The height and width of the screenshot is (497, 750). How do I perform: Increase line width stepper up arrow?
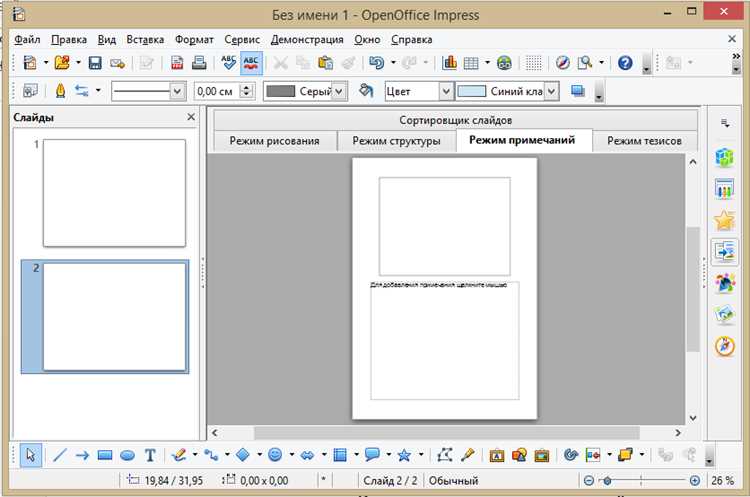pos(247,87)
